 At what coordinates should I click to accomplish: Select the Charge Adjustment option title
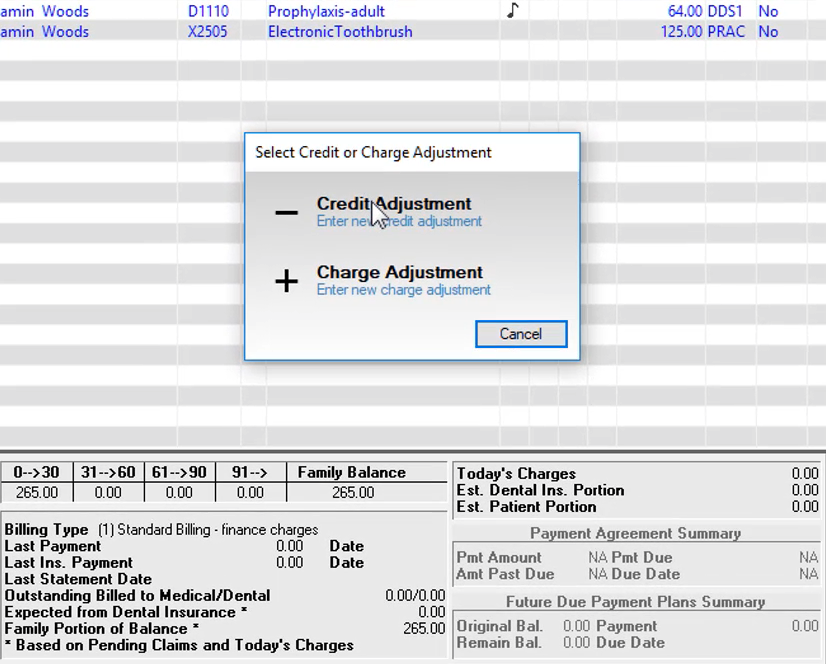[x=399, y=272]
